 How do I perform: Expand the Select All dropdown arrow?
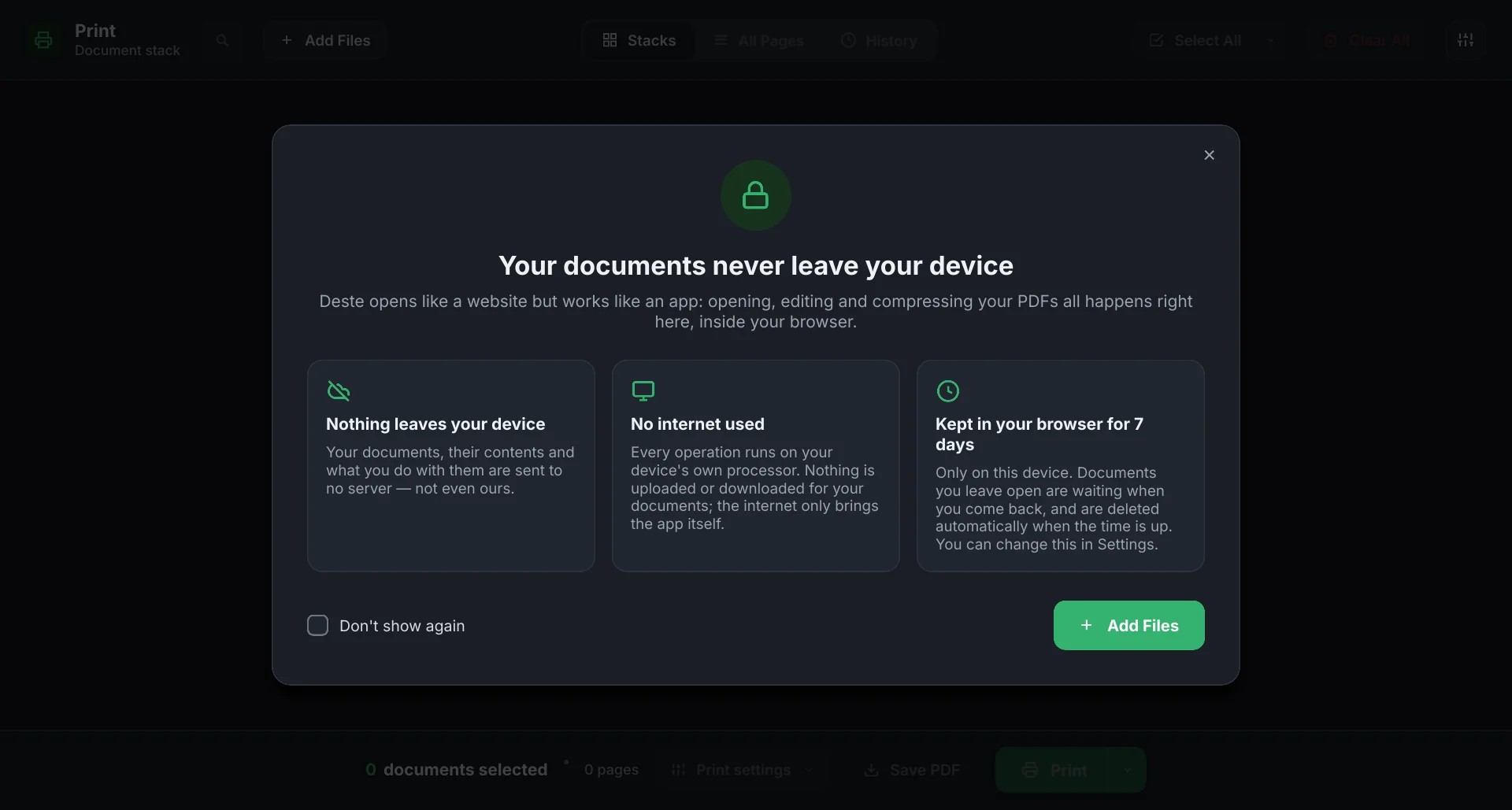tap(1270, 40)
